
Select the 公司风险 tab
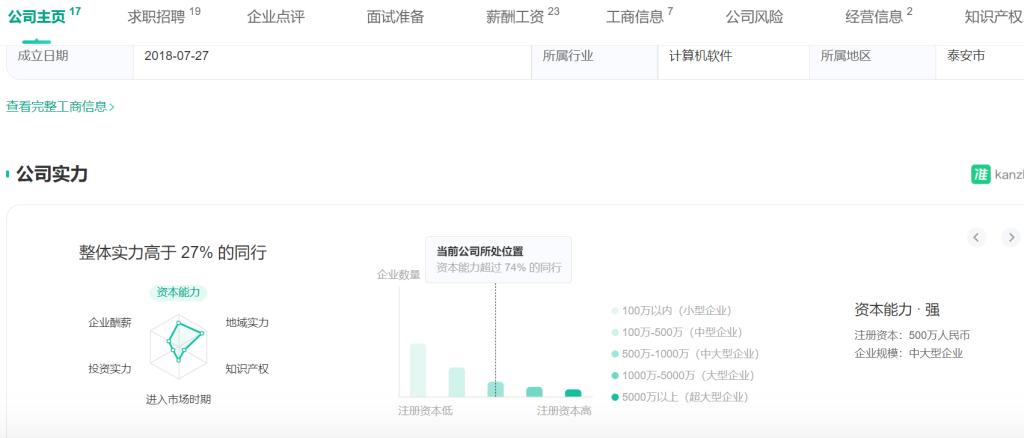coord(754,17)
